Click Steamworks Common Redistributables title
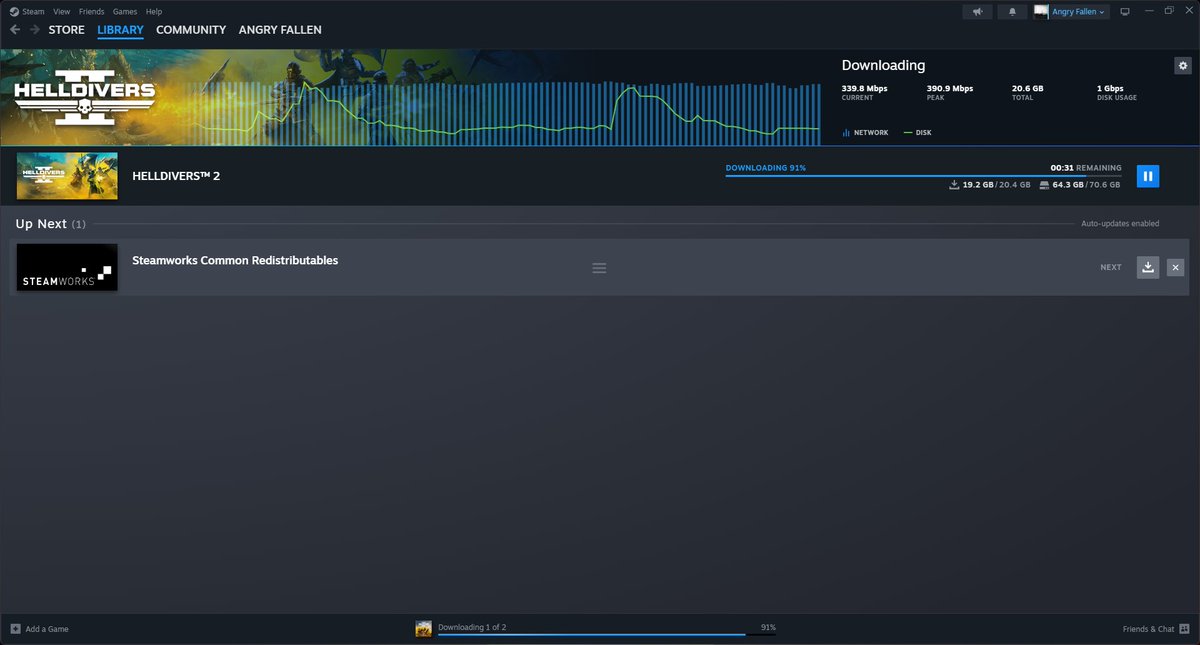 pos(235,260)
